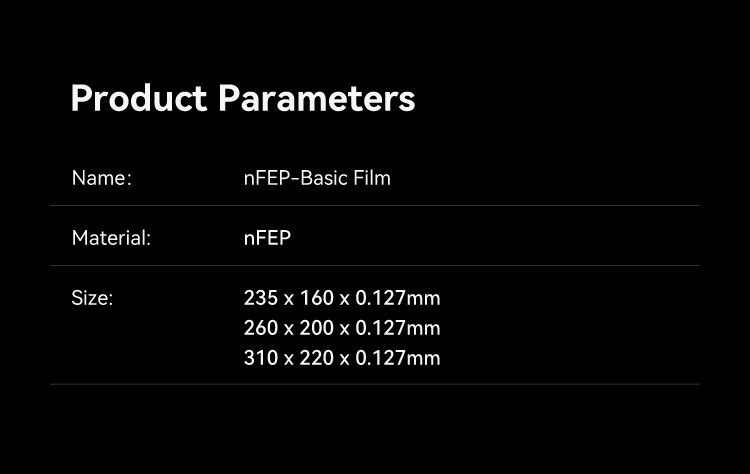This screenshot has width=750, height=474.
Task: Click the "Material:" label
Action: [111, 238]
